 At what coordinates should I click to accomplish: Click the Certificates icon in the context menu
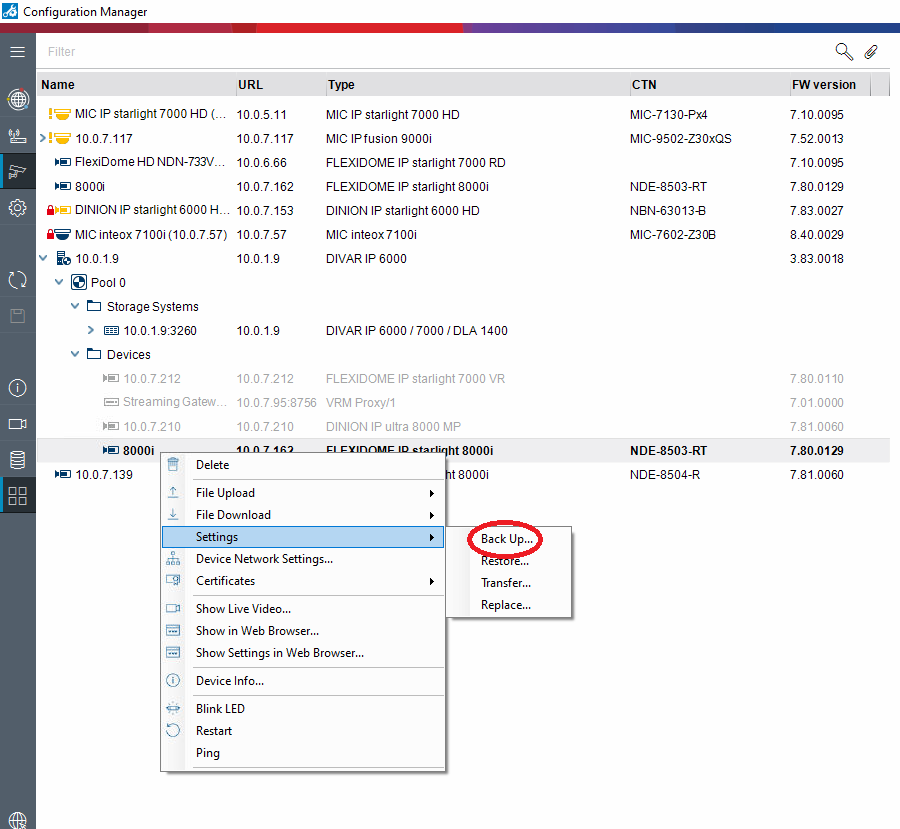[173, 580]
